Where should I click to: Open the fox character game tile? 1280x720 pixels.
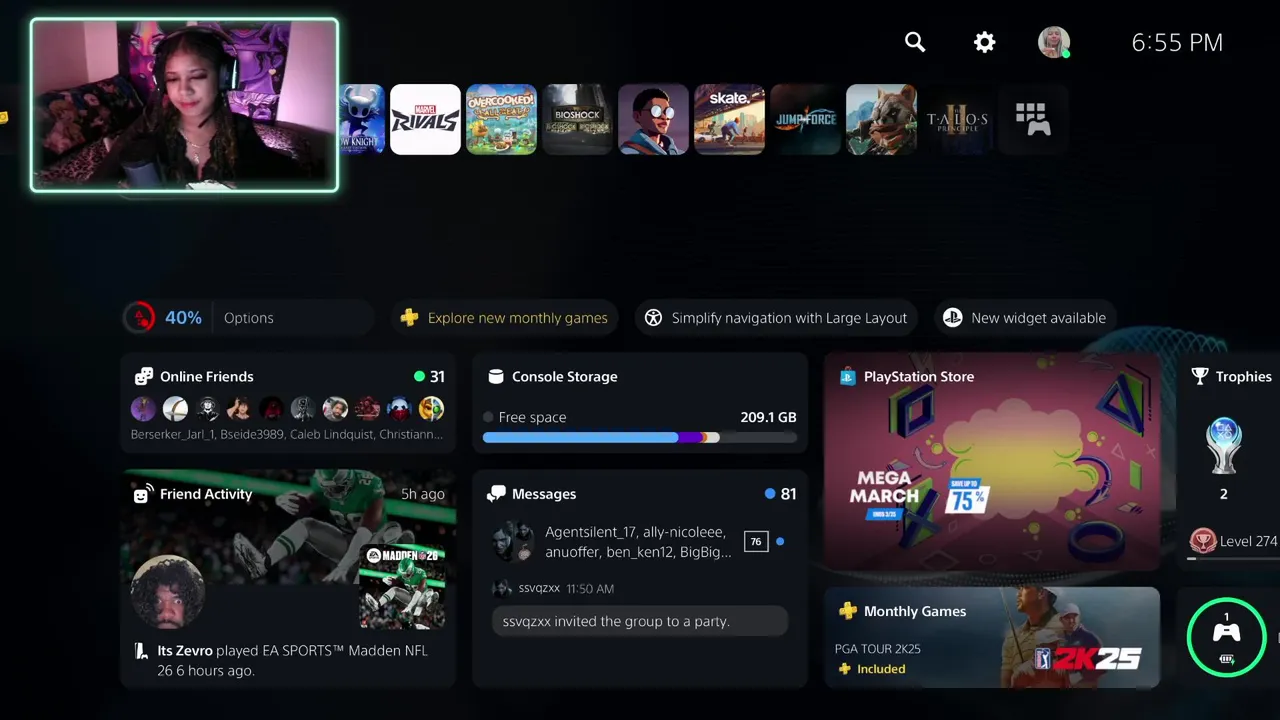click(x=881, y=119)
